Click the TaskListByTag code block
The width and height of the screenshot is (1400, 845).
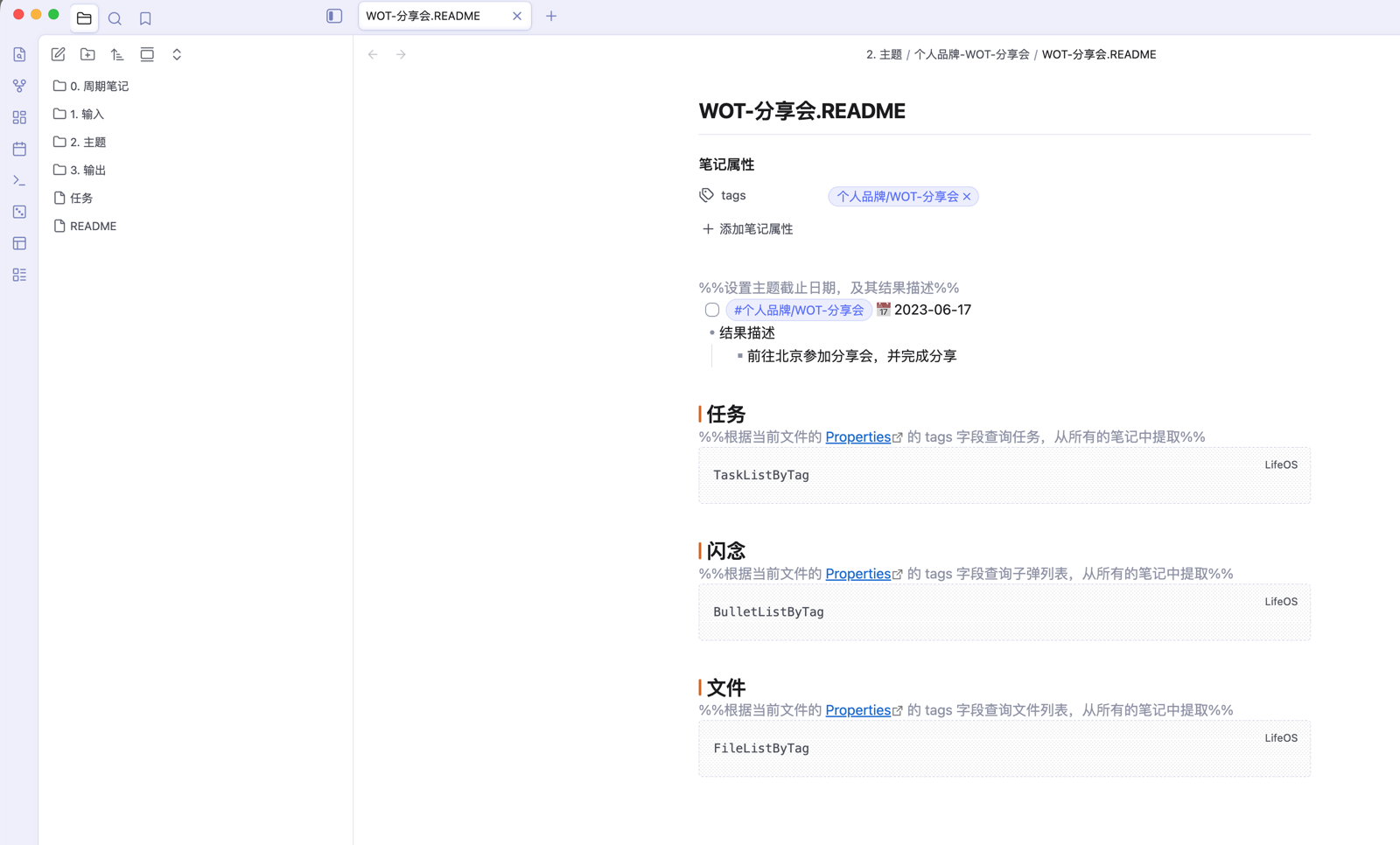(x=1004, y=475)
